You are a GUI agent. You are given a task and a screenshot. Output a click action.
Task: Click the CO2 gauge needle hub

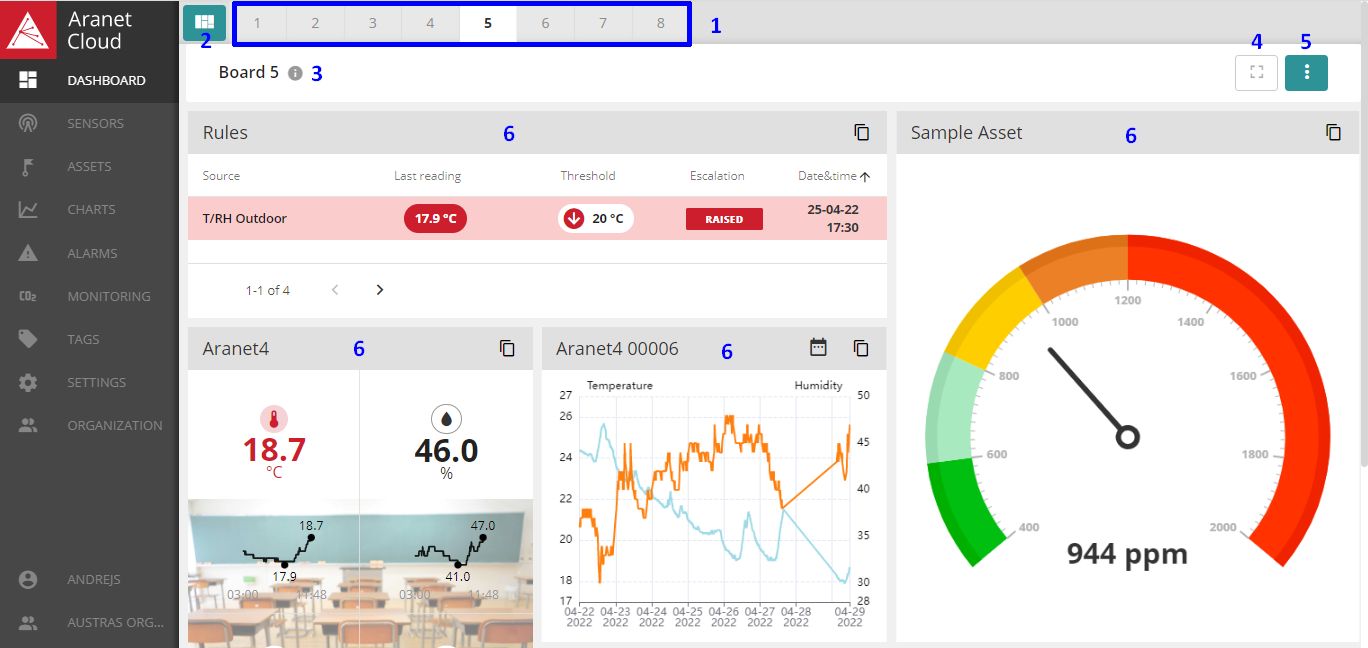pyautogui.click(x=1127, y=437)
